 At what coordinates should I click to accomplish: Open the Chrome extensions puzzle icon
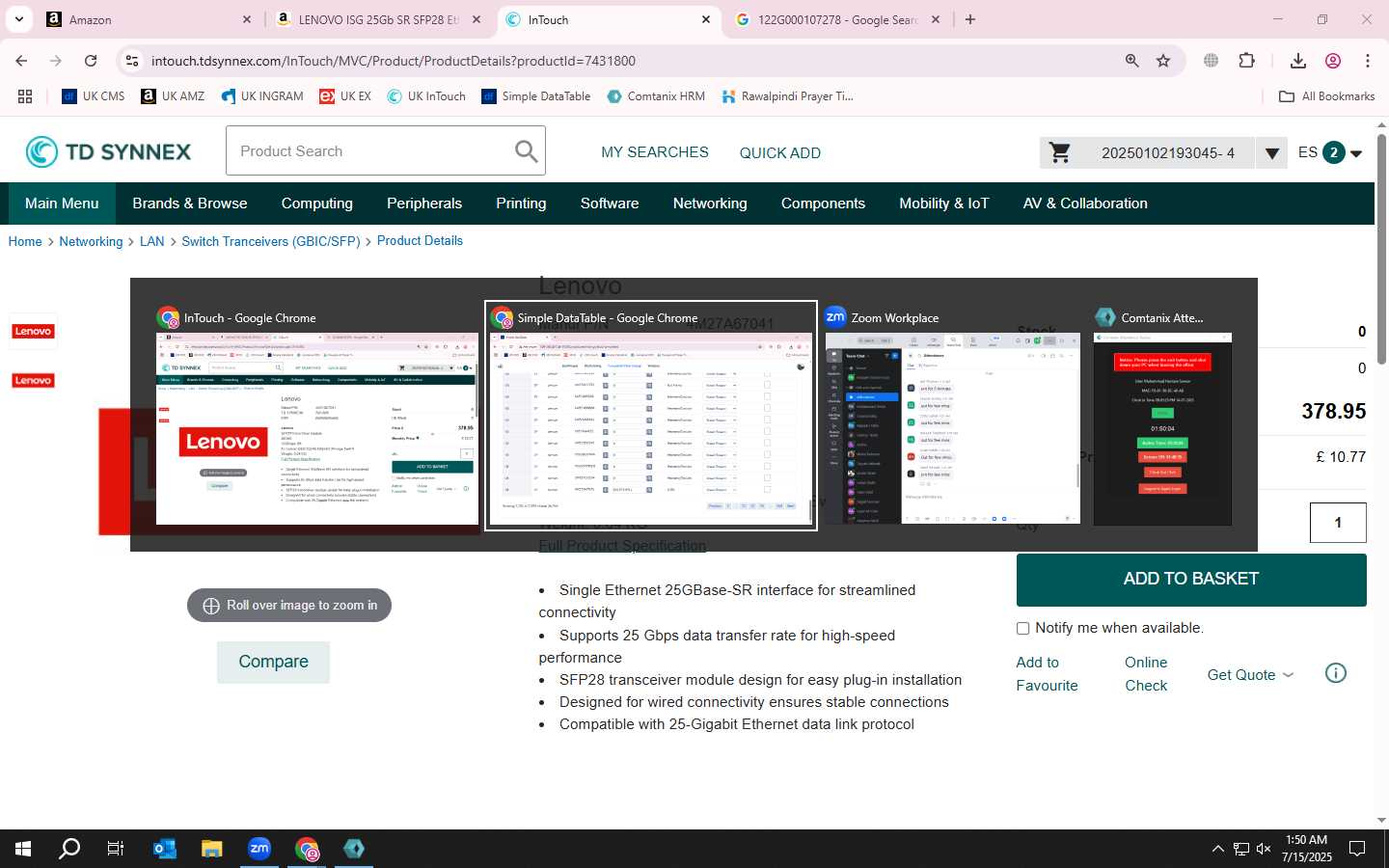point(1246,61)
